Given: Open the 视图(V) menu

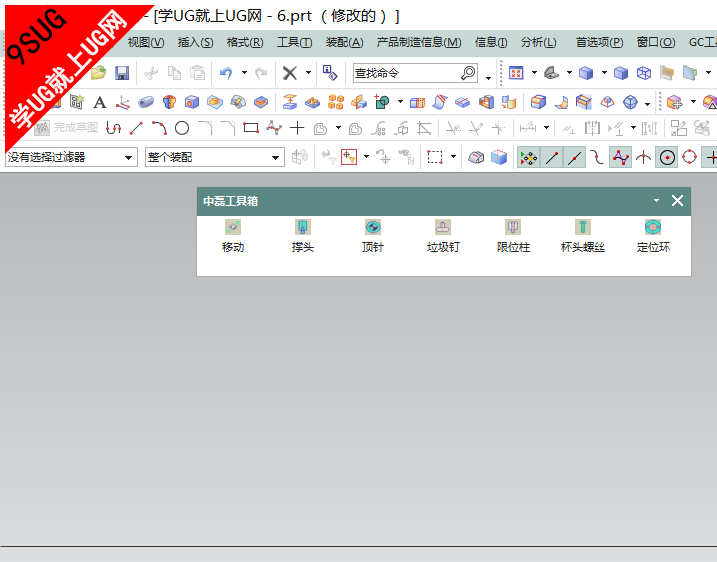Looking at the screenshot, I should click(146, 43).
